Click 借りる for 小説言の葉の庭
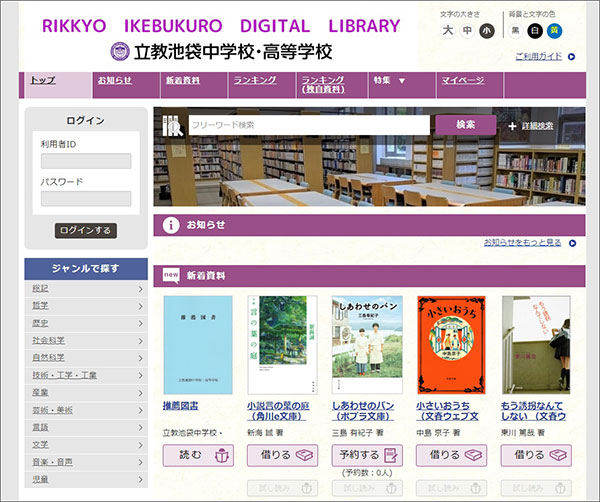 pyautogui.click(x=282, y=455)
